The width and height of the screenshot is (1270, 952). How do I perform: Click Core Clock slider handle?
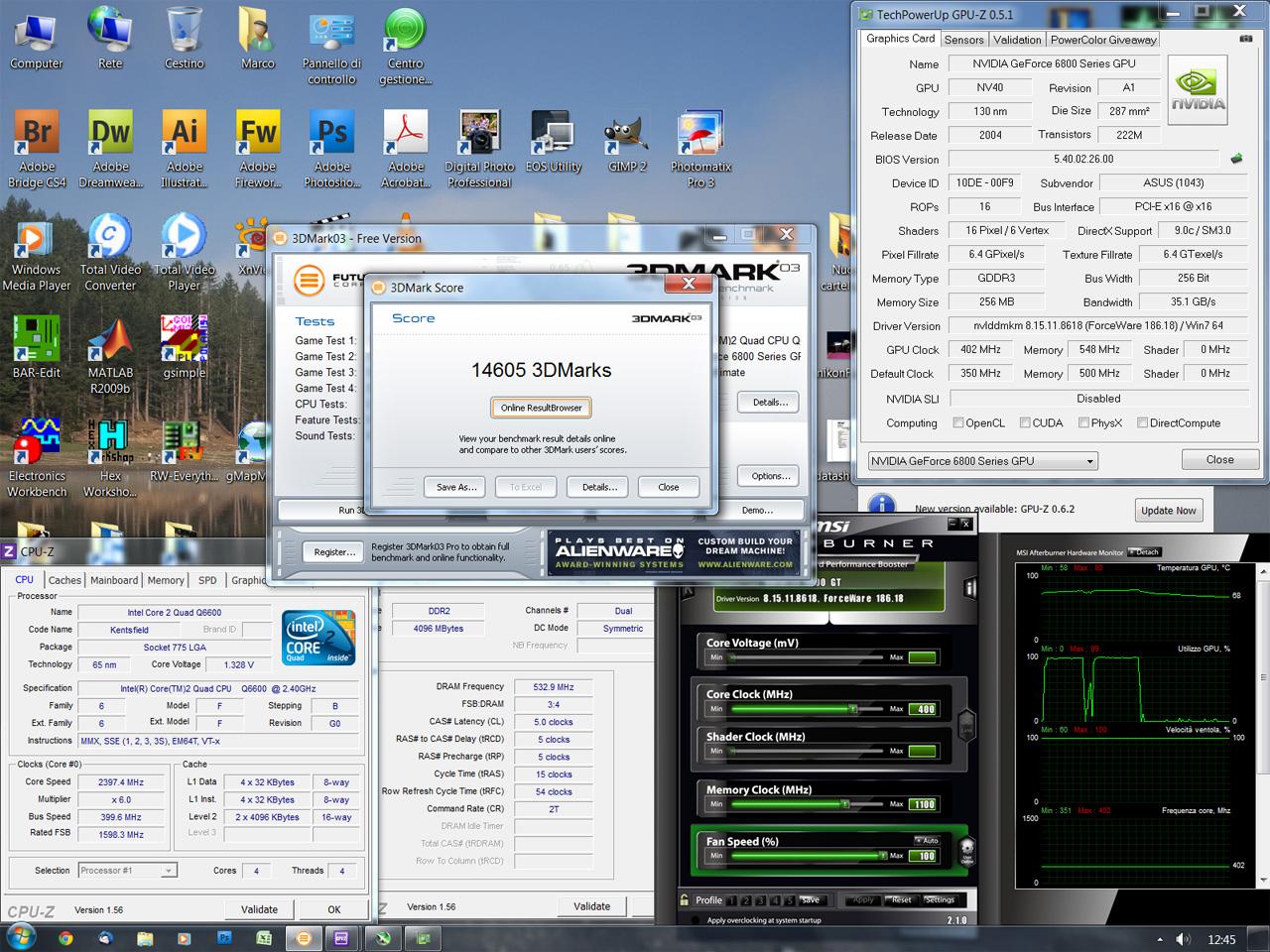(852, 709)
